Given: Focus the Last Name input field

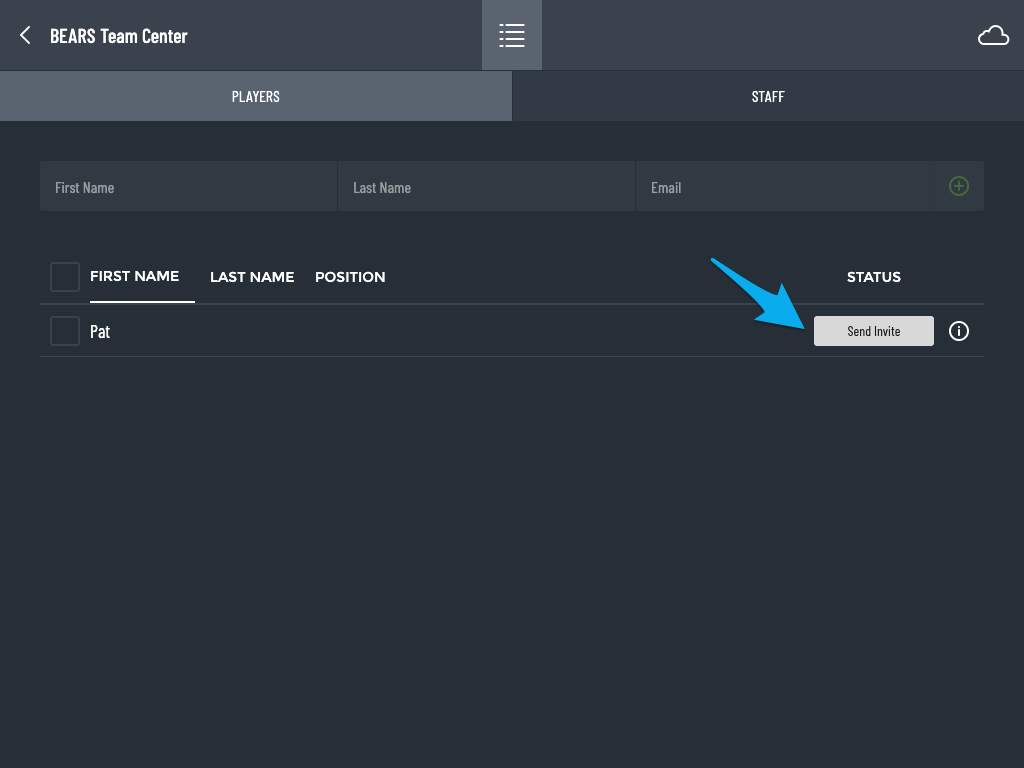Looking at the screenshot, I should point(487,187).
